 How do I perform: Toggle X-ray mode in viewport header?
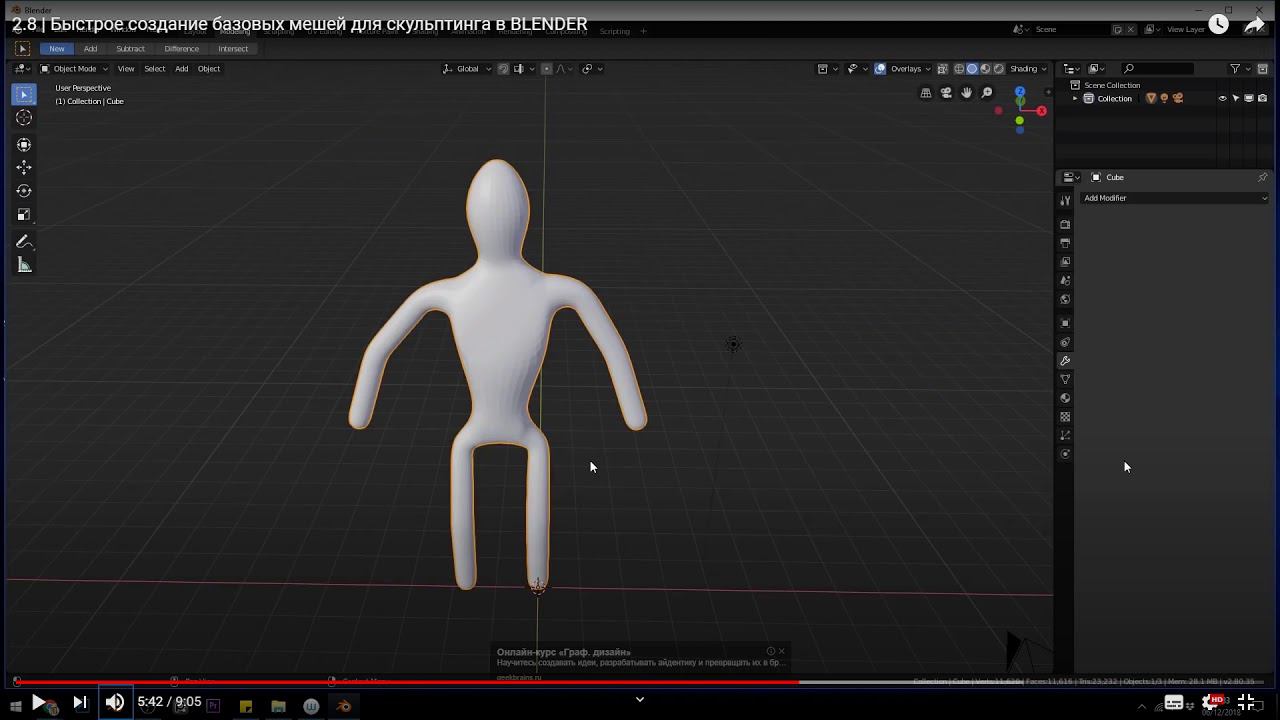tap(942, 69)
